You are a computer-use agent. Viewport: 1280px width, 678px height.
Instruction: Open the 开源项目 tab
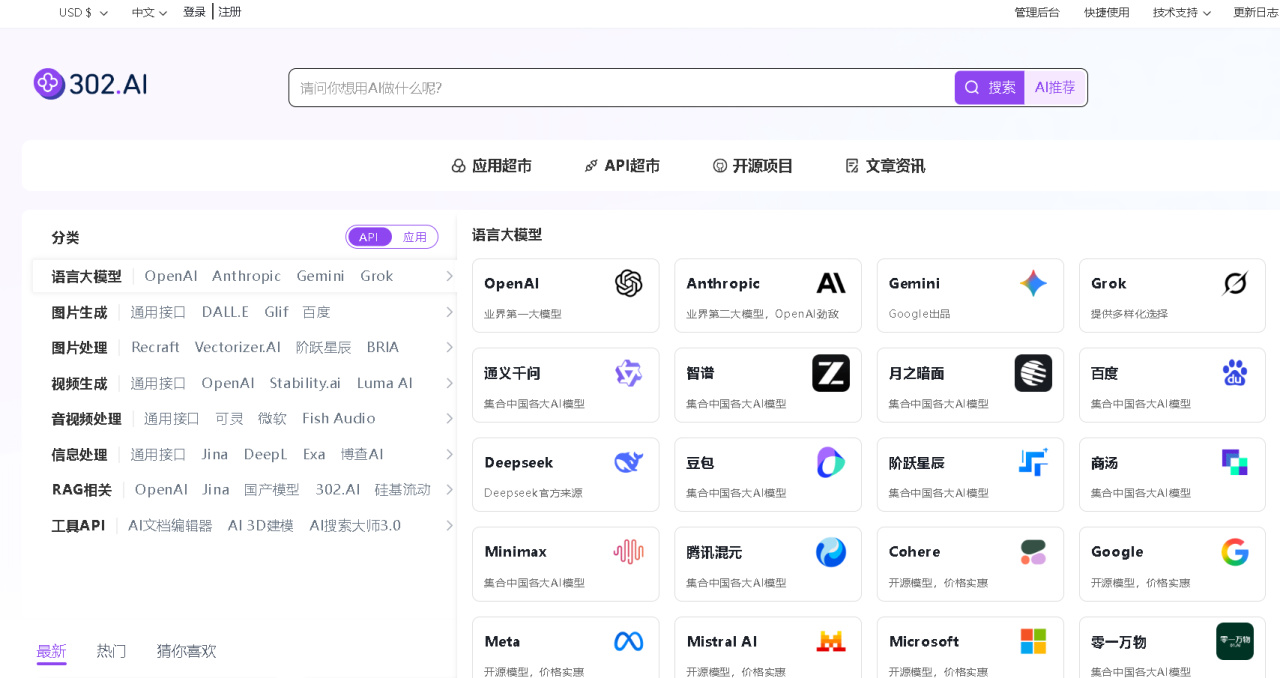click(753, 166)
